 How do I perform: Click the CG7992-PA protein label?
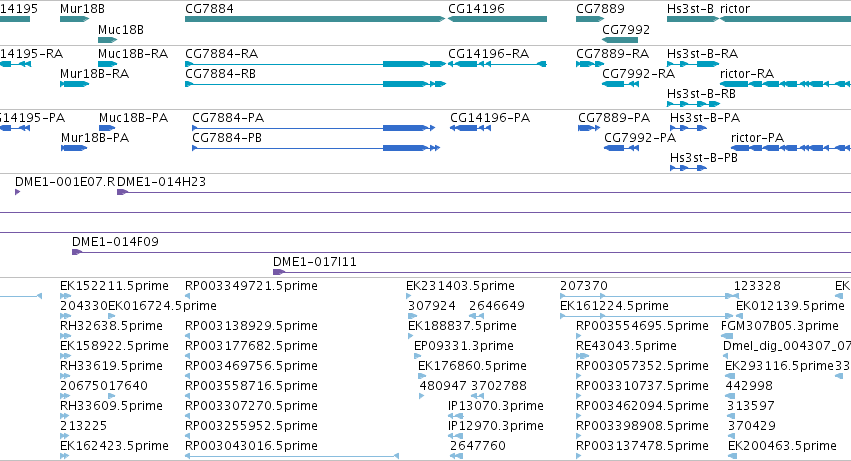pyautogui.click(x=640, y=138)
